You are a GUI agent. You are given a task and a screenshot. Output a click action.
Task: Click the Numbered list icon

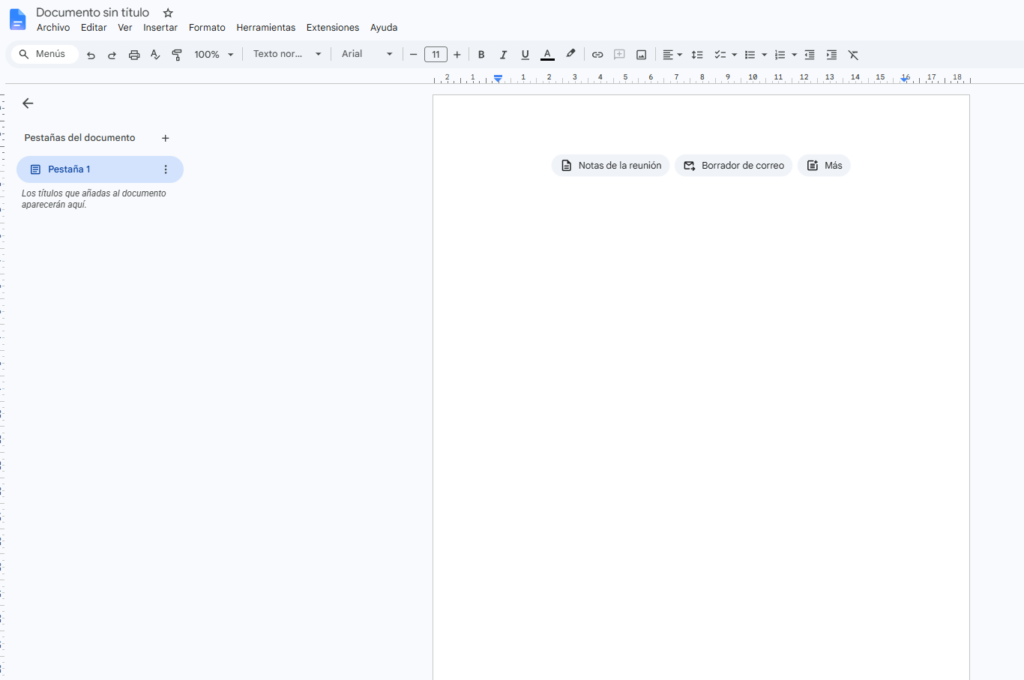pos(780,55)
